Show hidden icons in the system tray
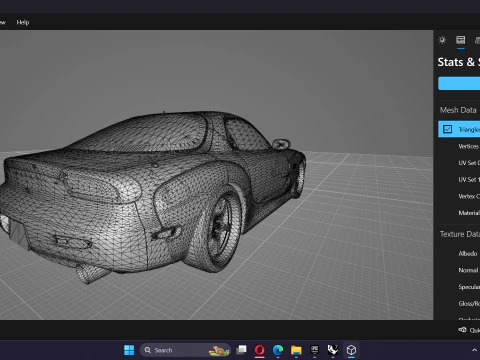The height and width of the screenshot is (360, 480). (x=474, y=350)
